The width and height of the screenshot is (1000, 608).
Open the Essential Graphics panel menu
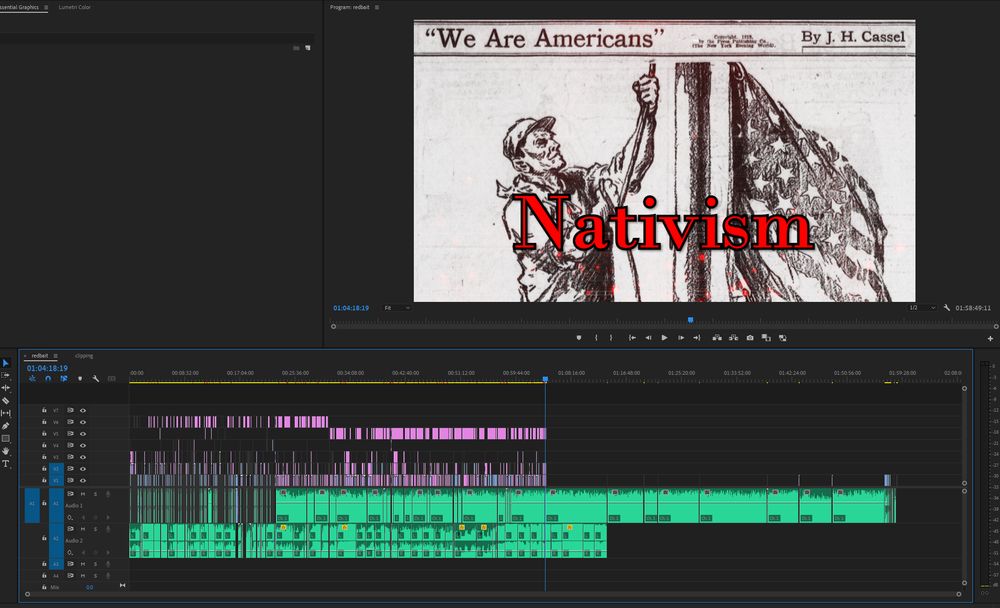pyautogui.click(x=46, y=8)
